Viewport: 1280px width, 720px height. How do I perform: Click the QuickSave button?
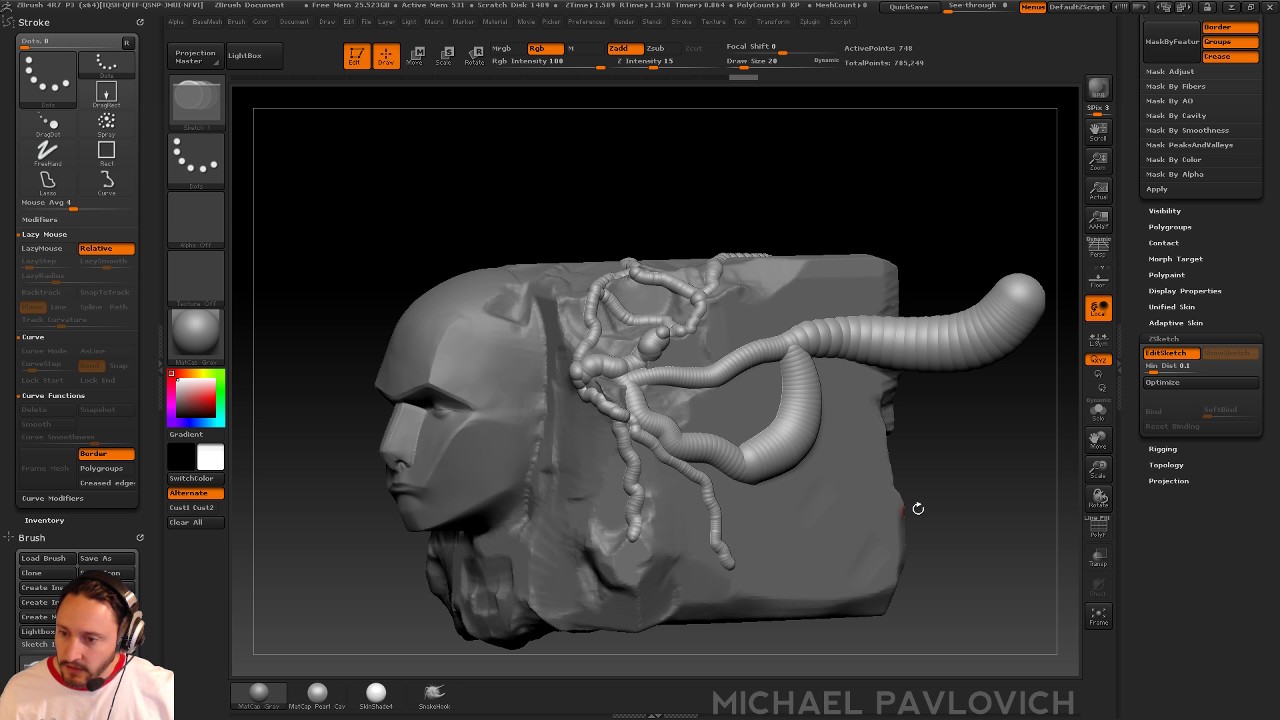point(909,7)
